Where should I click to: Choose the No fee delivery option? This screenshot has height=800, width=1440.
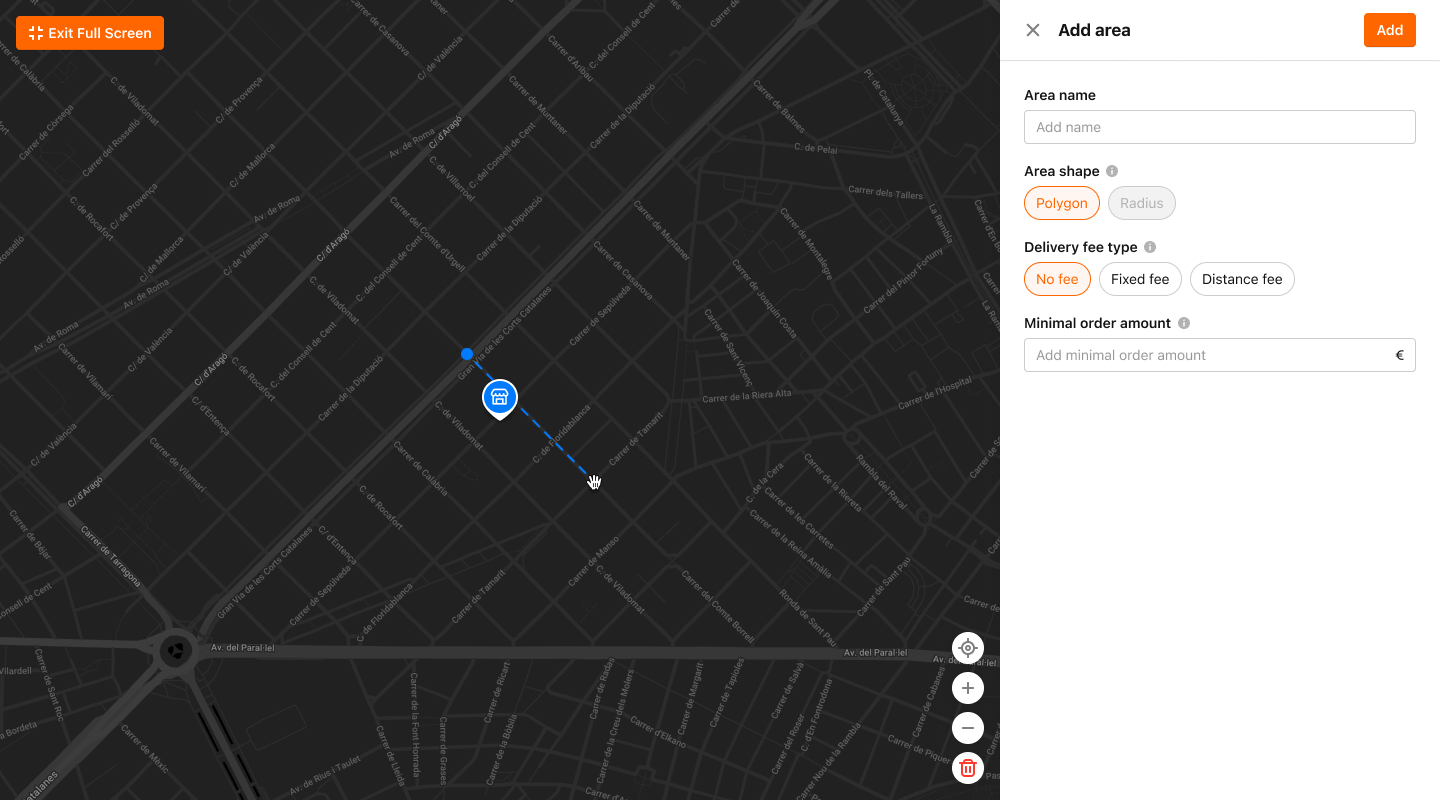(1057, 279)
